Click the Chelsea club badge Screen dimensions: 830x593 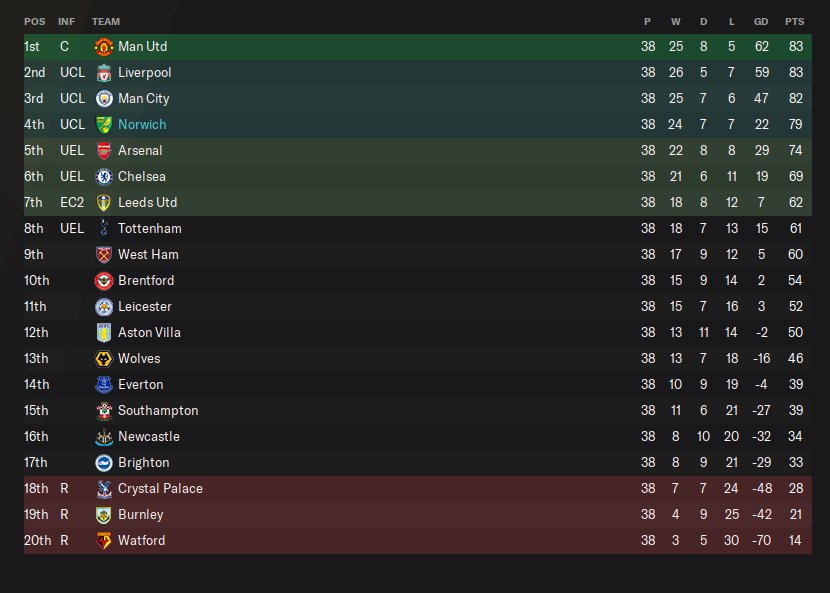coord(104,177)
